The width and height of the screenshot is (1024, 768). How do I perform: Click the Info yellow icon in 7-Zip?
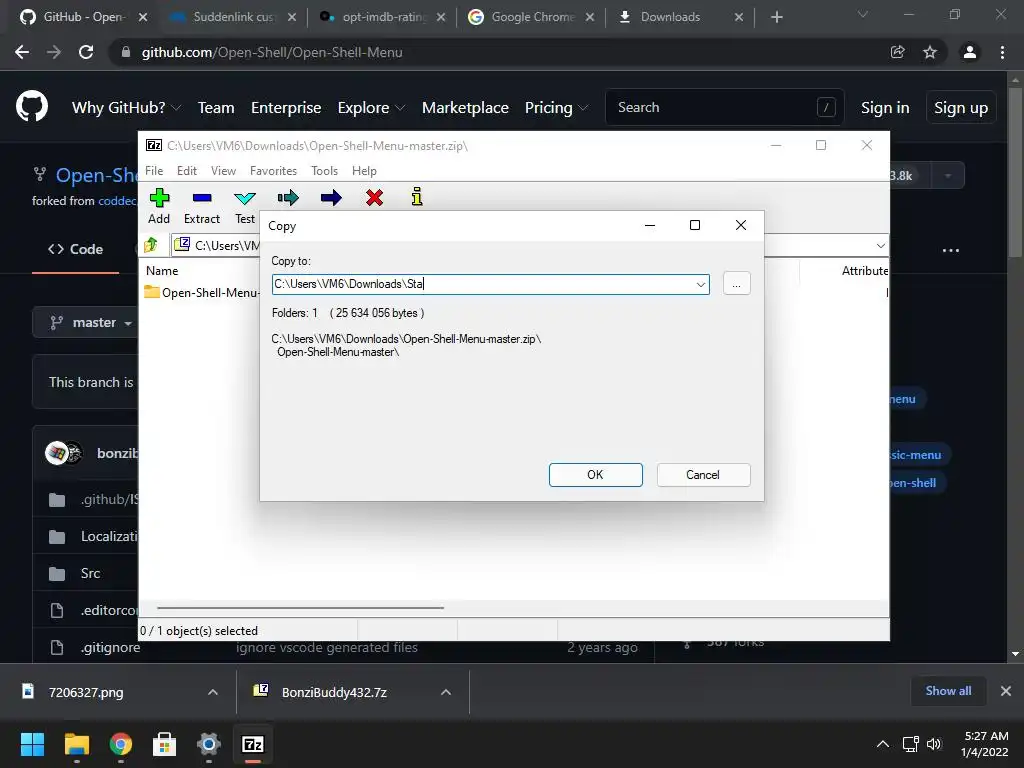pos(417,197)
